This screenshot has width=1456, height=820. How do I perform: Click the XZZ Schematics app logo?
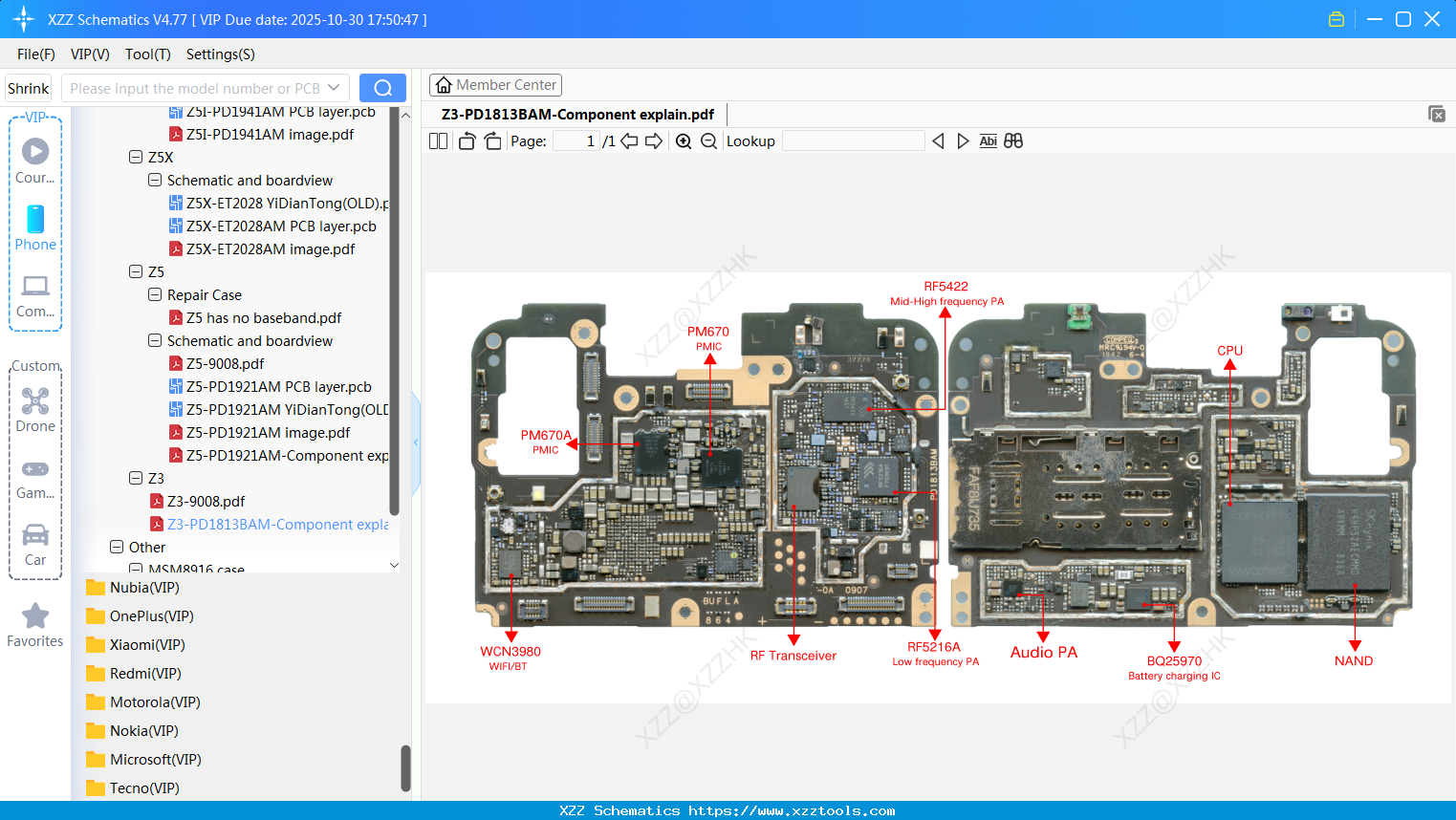[x=23, y=19]
